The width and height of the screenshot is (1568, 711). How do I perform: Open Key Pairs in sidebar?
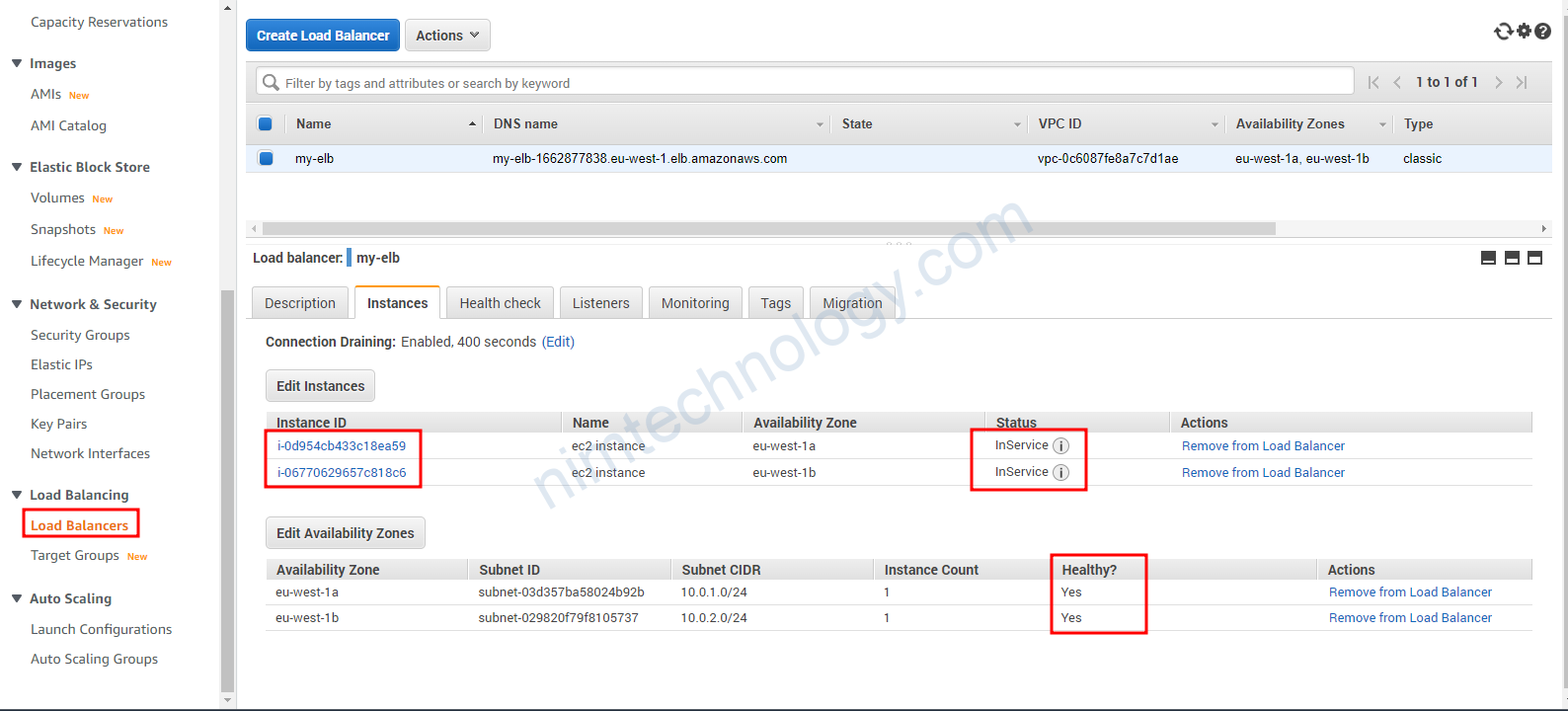[58, 424]
